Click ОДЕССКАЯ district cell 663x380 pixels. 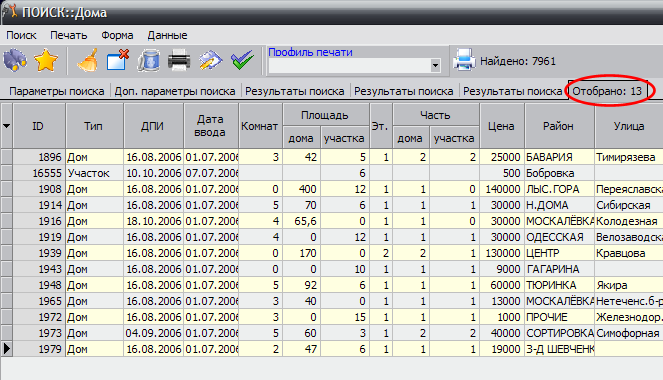pyautogui.click(x=559, y=237)
